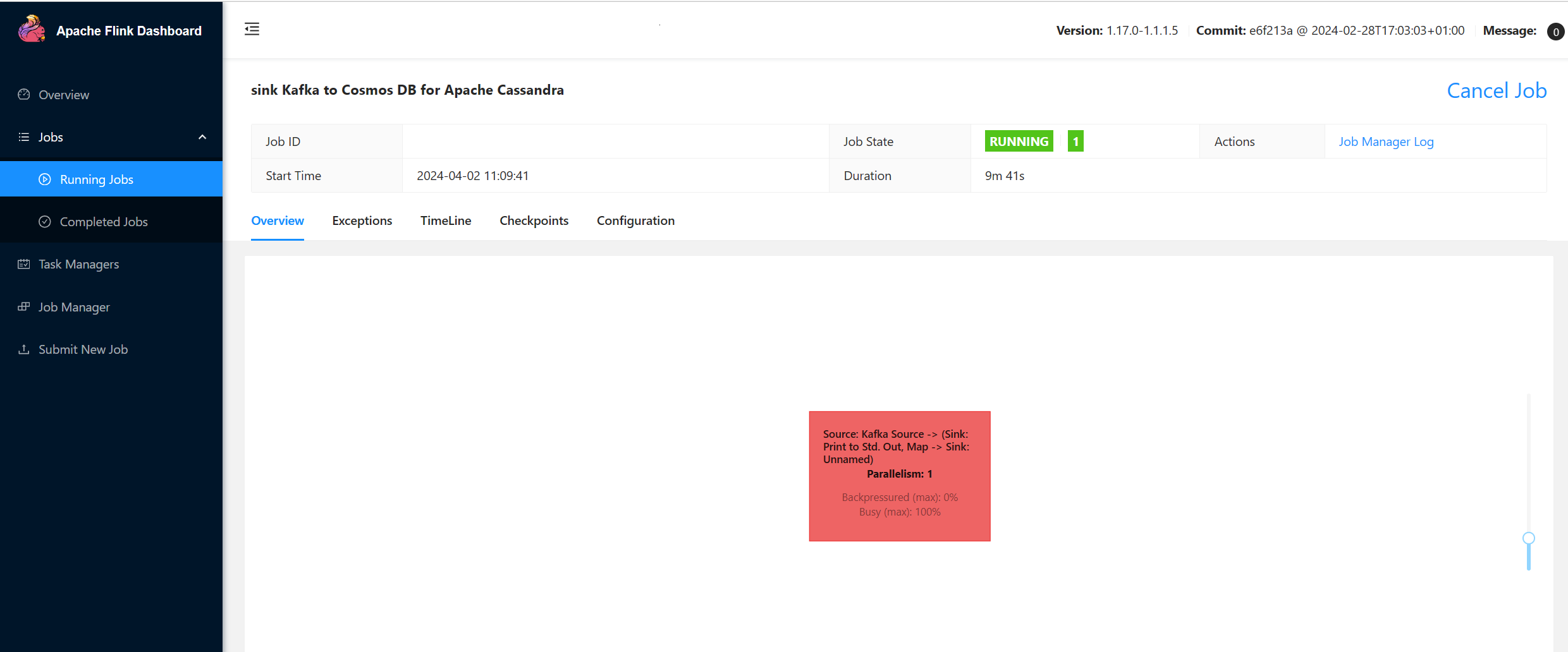Viewport: 1568px width, 652px height.
Task: Open the Job Manager page
Action: pyautogui.click(x=111, y=307)
